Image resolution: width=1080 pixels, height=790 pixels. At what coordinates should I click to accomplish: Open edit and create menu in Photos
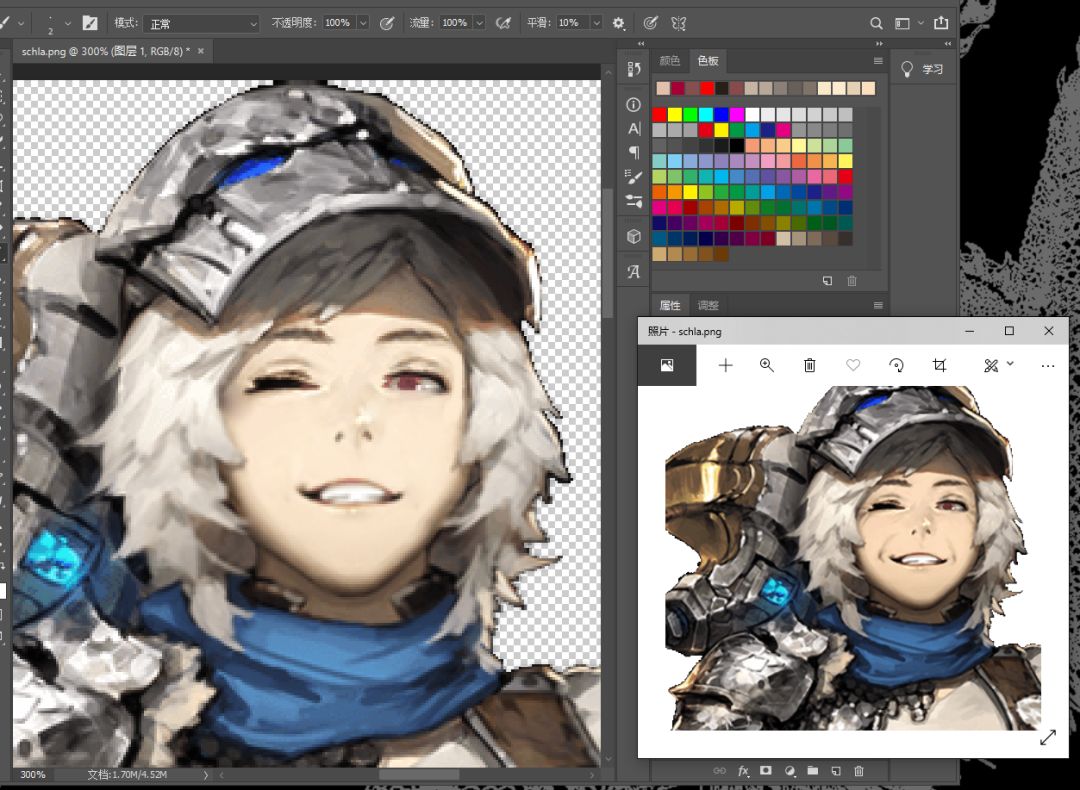coord(998,365)
